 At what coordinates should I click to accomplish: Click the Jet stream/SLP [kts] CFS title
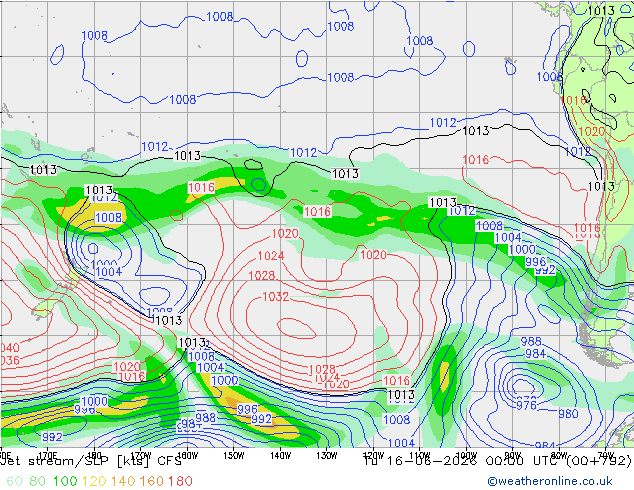[x=91, y=461]
